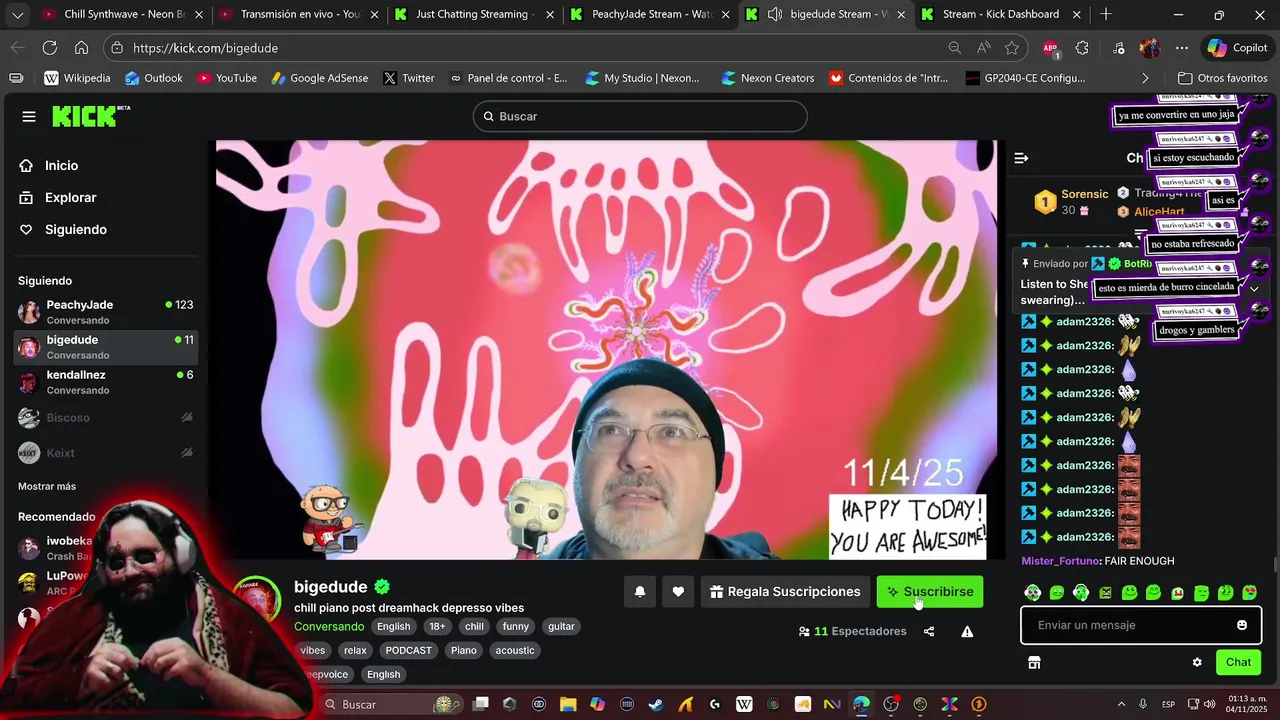Mute the bigedude tab audio icon
The image size is (1280, 720).
click(774, 14)
